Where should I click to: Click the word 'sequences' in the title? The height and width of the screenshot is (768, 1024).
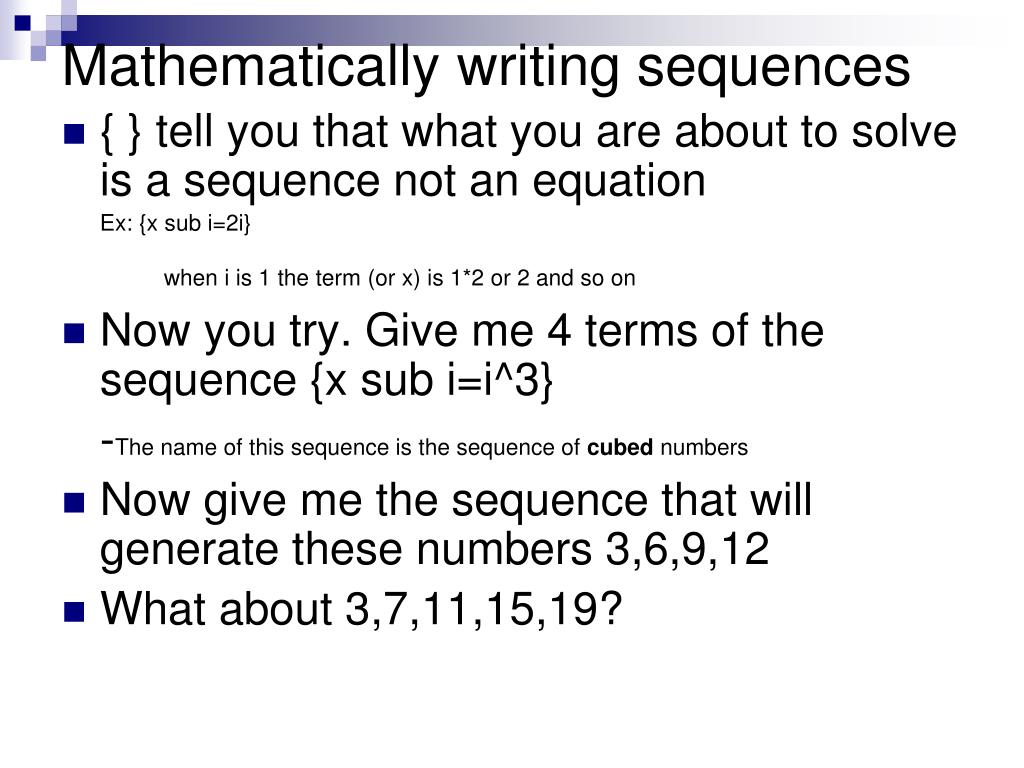(773, 68)
